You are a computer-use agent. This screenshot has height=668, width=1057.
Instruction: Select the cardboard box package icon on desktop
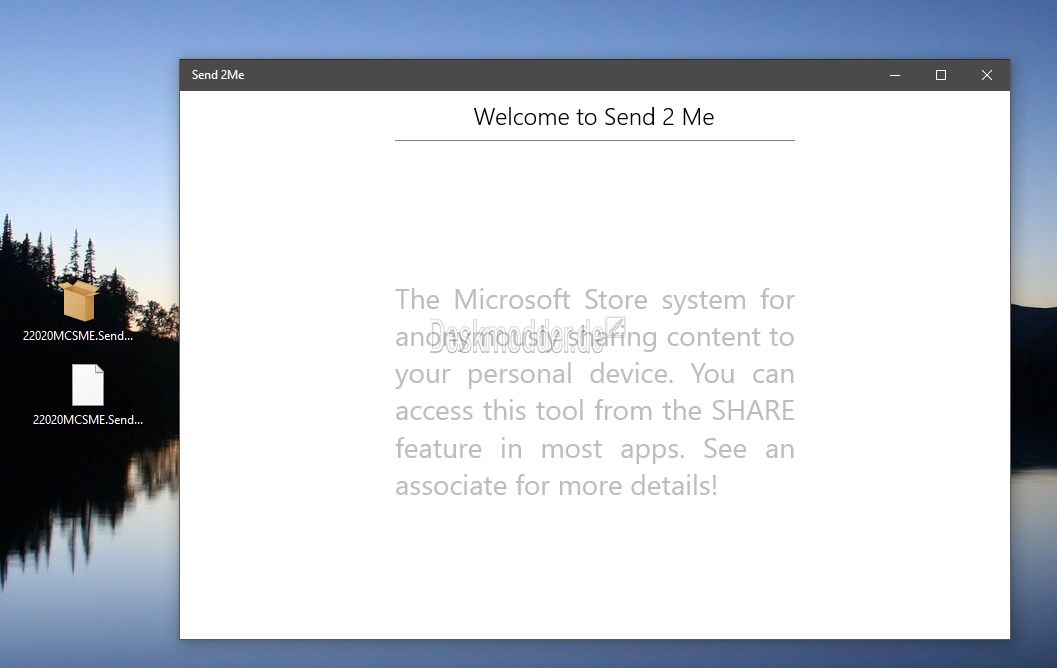pos(79,301)
